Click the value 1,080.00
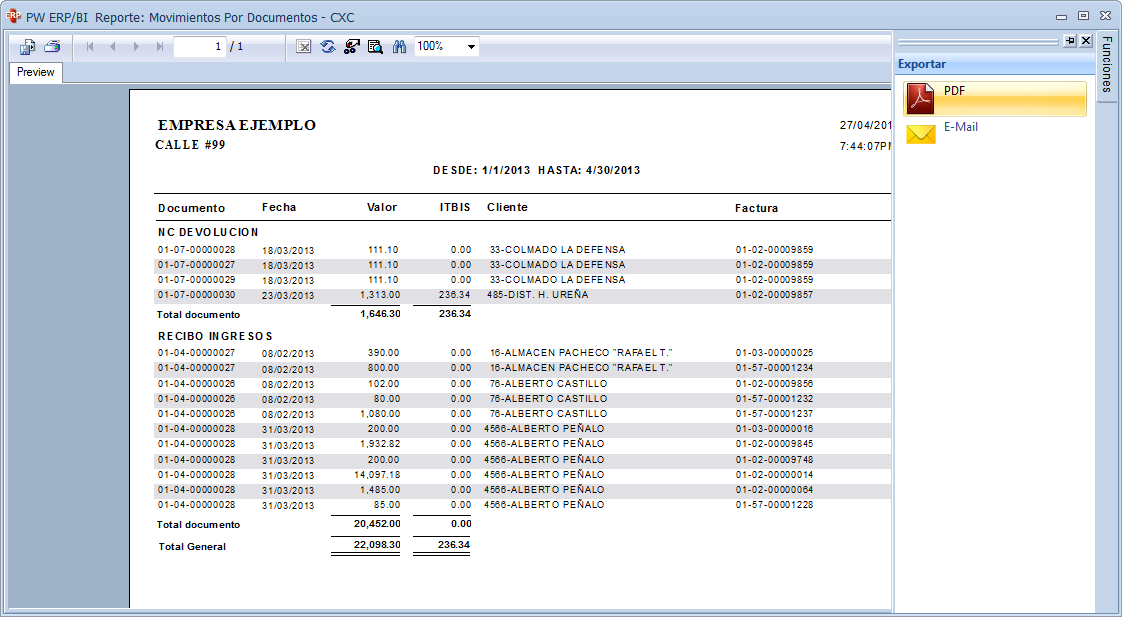 coord(380,414)
